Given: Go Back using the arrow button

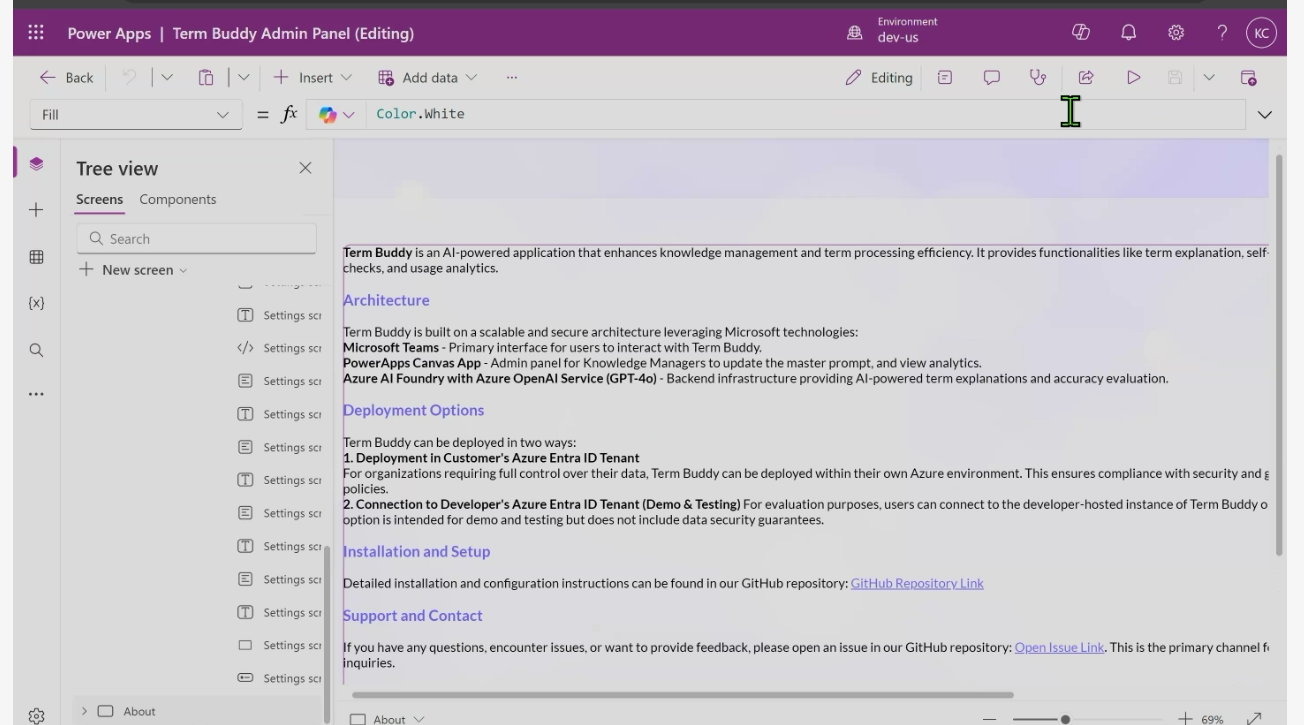Looking at the screenshot, I should pos(66,78).
